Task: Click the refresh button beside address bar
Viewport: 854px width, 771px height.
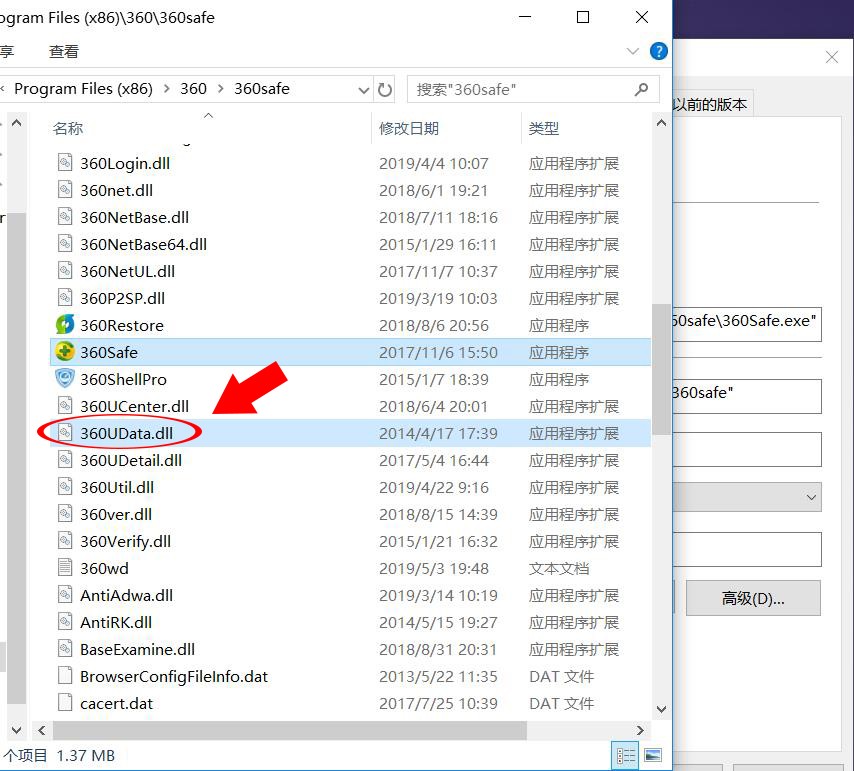Action: [x=385, y=89]
